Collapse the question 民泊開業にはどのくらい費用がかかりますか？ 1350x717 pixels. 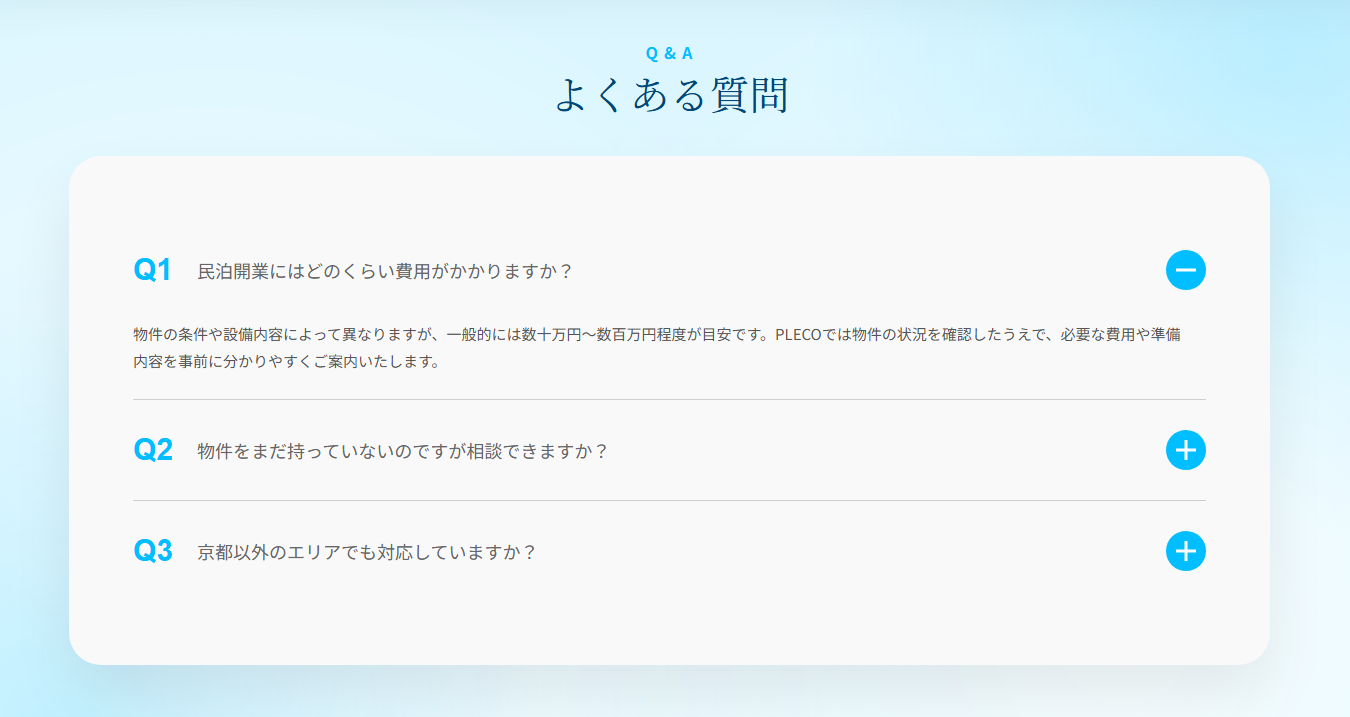pyautogui.click(x=385, y=271)
